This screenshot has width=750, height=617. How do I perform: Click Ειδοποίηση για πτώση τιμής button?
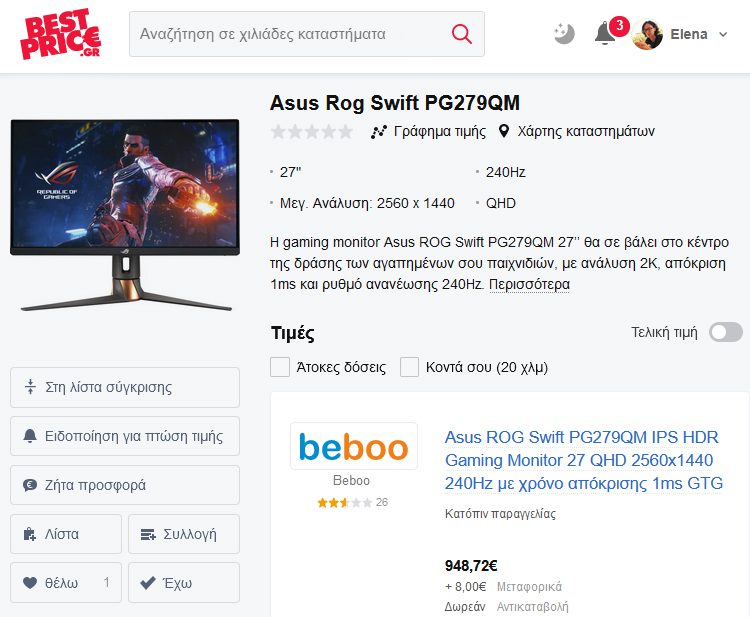pos(125,436)
